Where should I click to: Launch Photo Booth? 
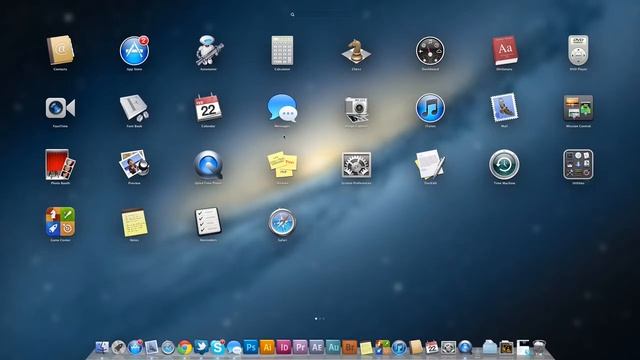(60, 164)
